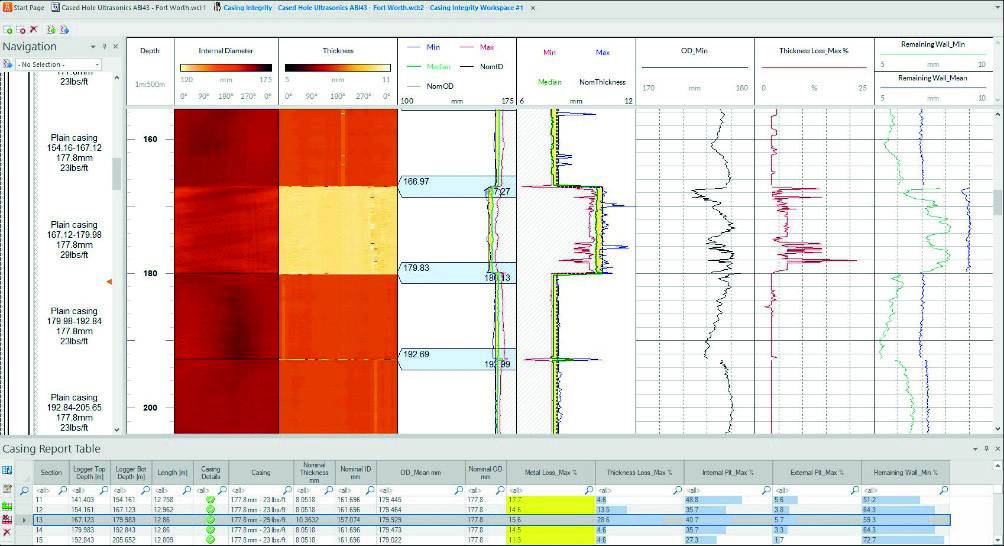The width and height of the screenshot is (1004, 546).
Task: Open the Navigation panel options arrow
Action: pos(93,47)
